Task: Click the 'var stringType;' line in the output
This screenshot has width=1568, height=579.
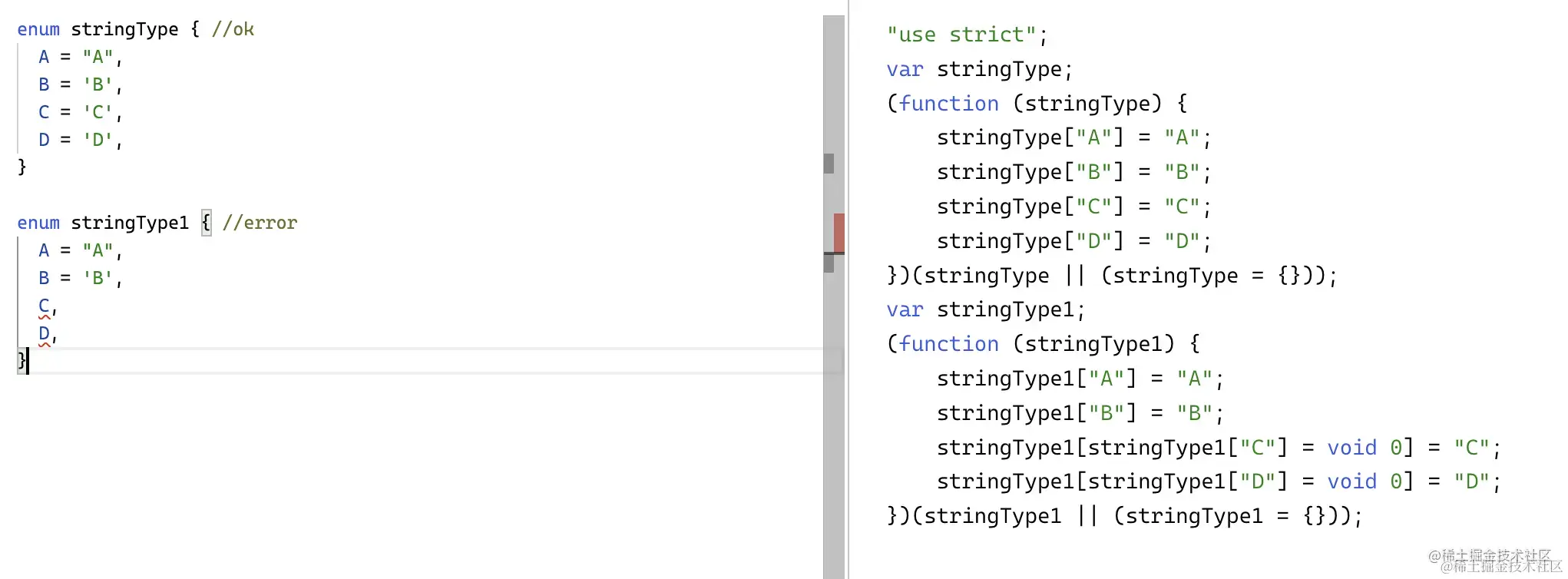Action: 979,69
